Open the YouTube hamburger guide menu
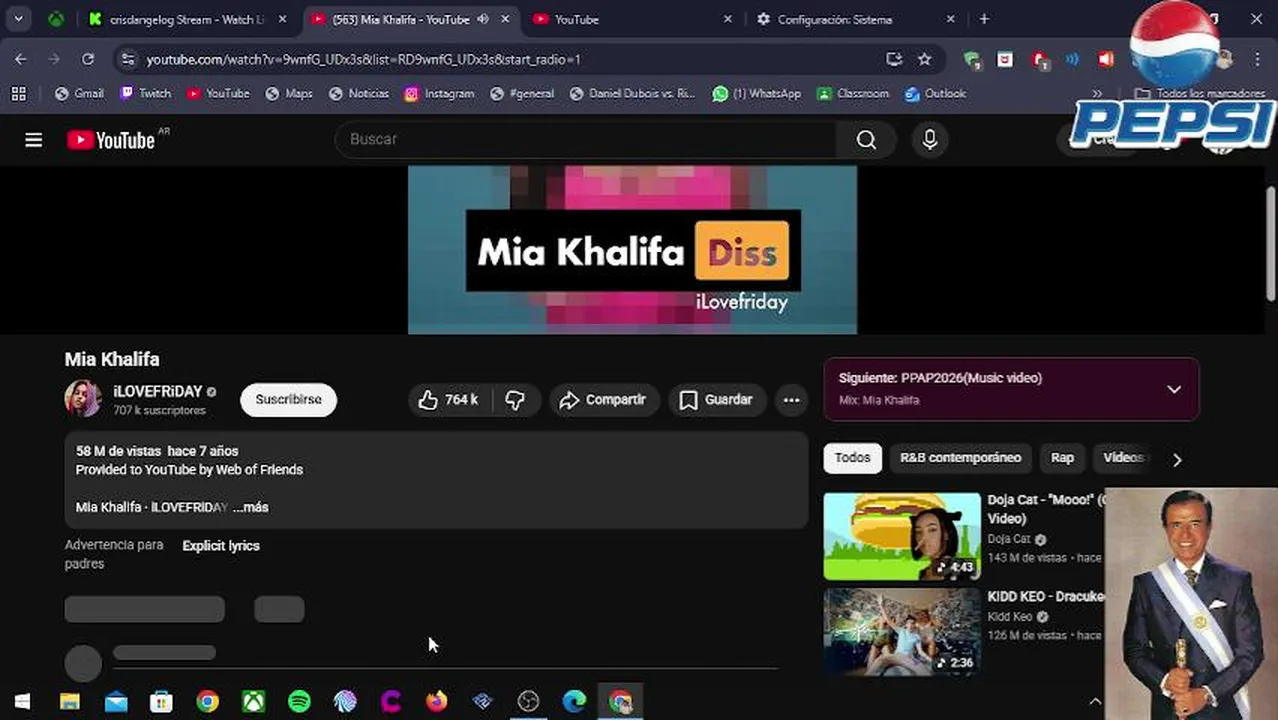 tap(33, 140)
